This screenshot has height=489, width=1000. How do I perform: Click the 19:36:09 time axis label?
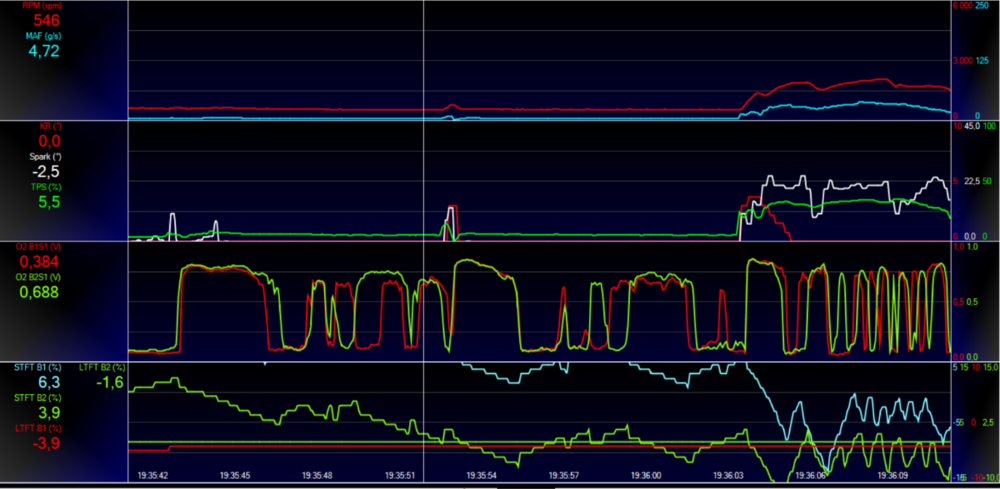891,476
